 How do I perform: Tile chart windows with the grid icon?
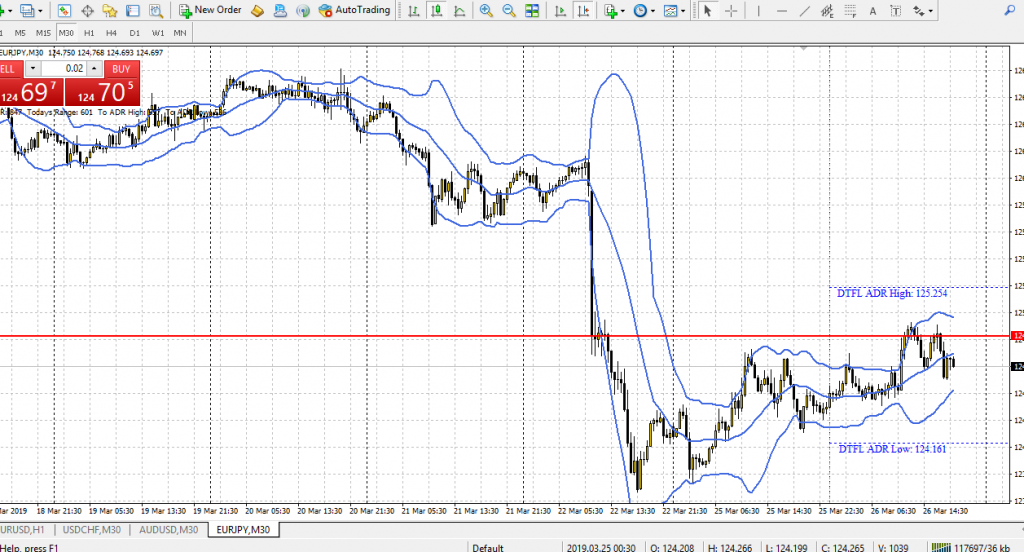point(532,10)
